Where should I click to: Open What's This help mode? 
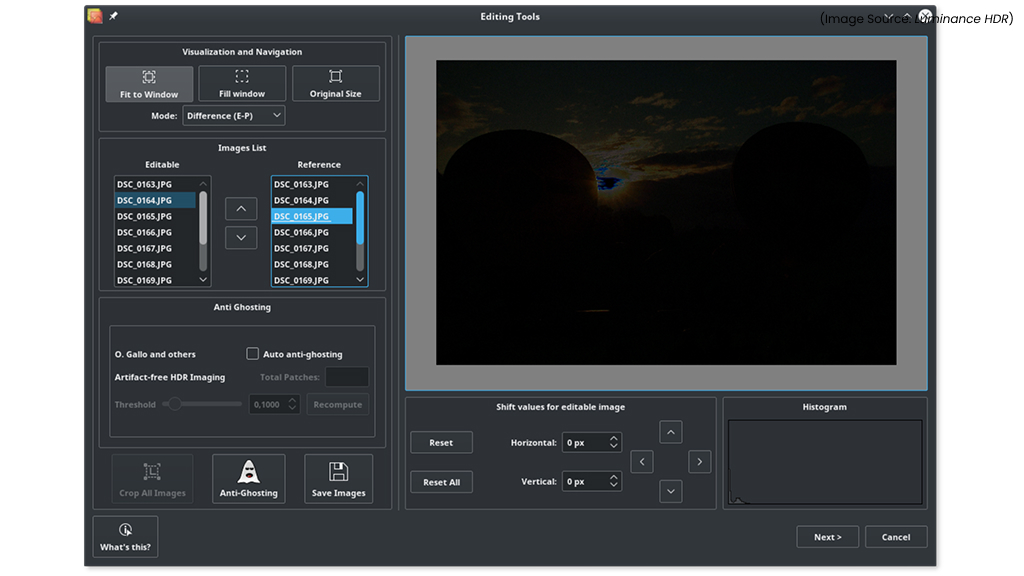coord(125,536)
